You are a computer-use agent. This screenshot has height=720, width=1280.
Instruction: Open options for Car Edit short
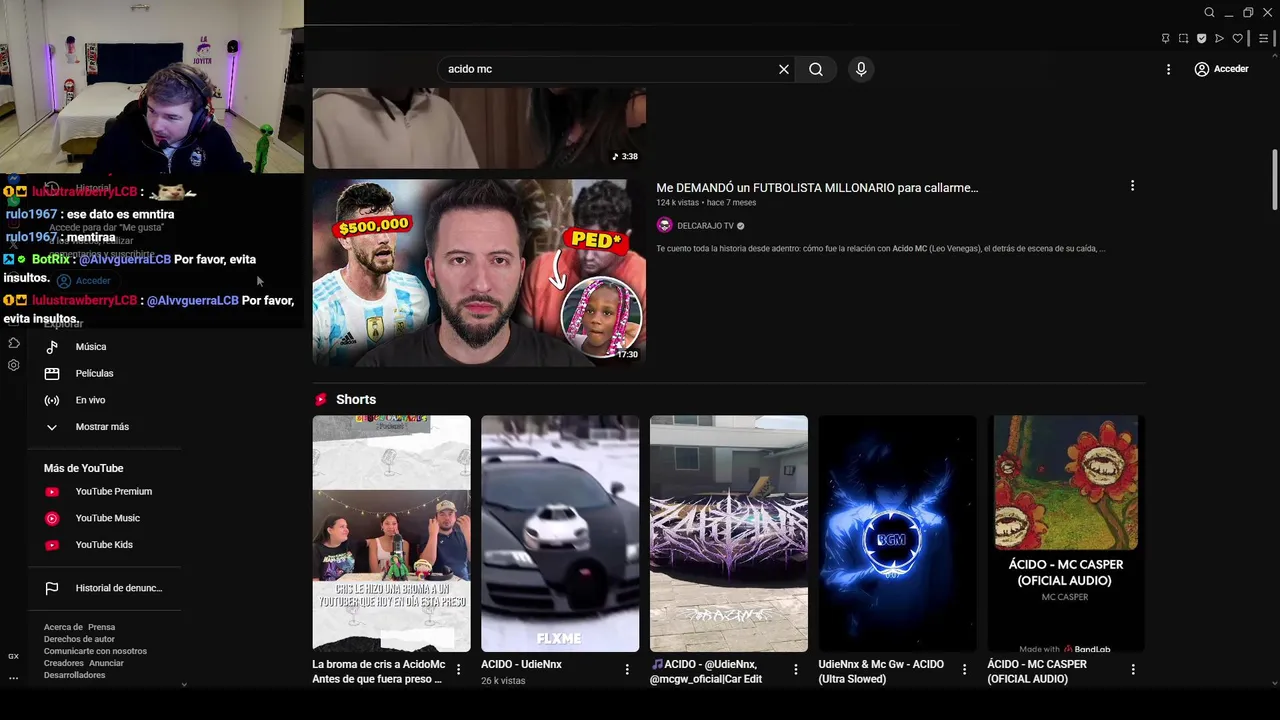(796, 669)
